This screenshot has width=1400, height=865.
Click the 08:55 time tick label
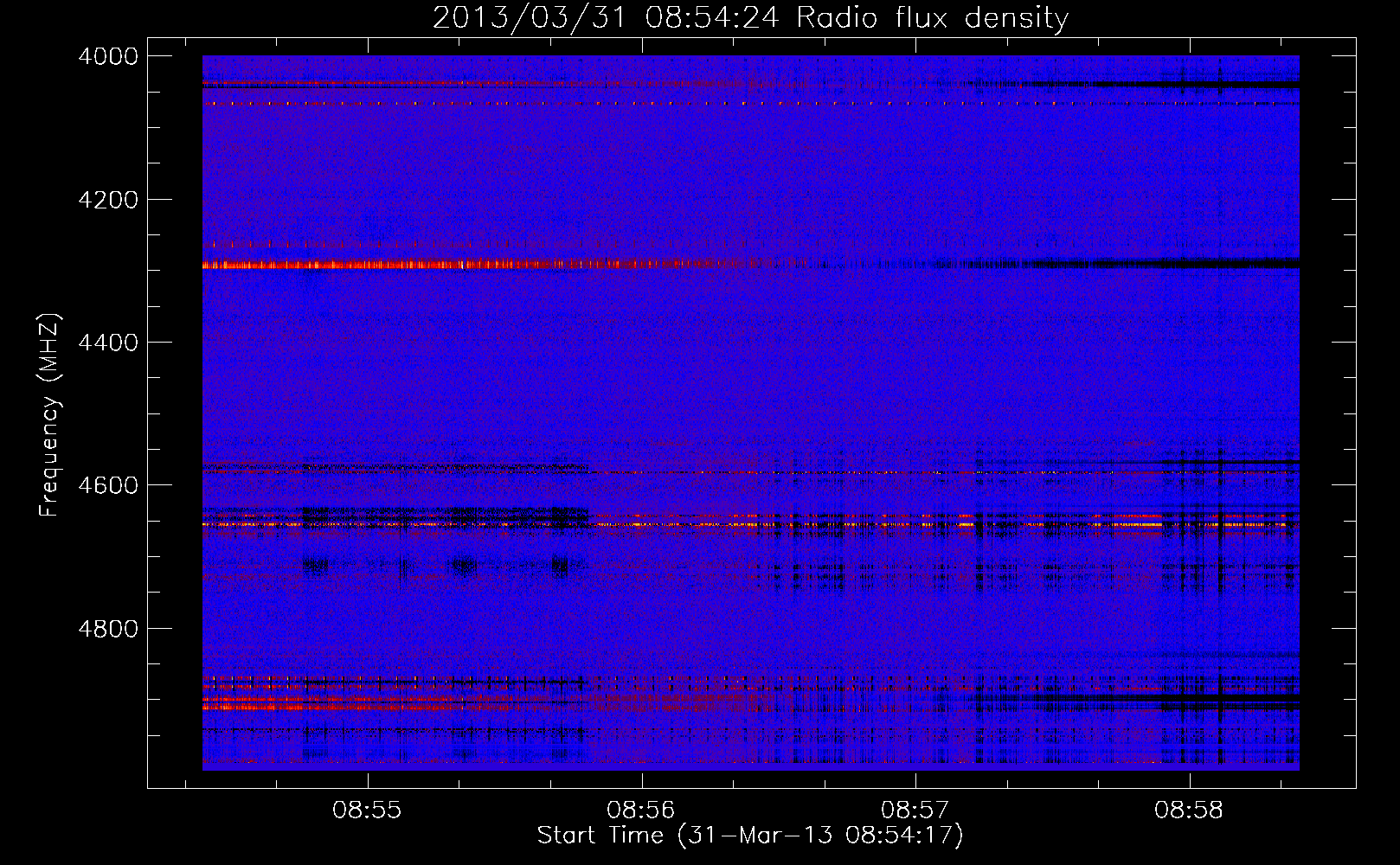[x=368, y=811]
